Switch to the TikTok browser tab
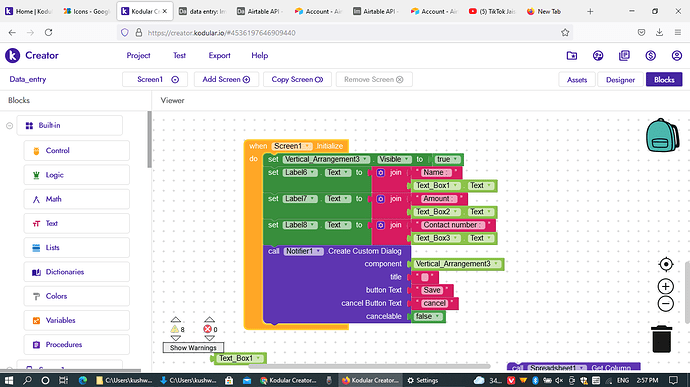Image resolution: width=690 pixels, height=387 pixels. coord(492,11)
